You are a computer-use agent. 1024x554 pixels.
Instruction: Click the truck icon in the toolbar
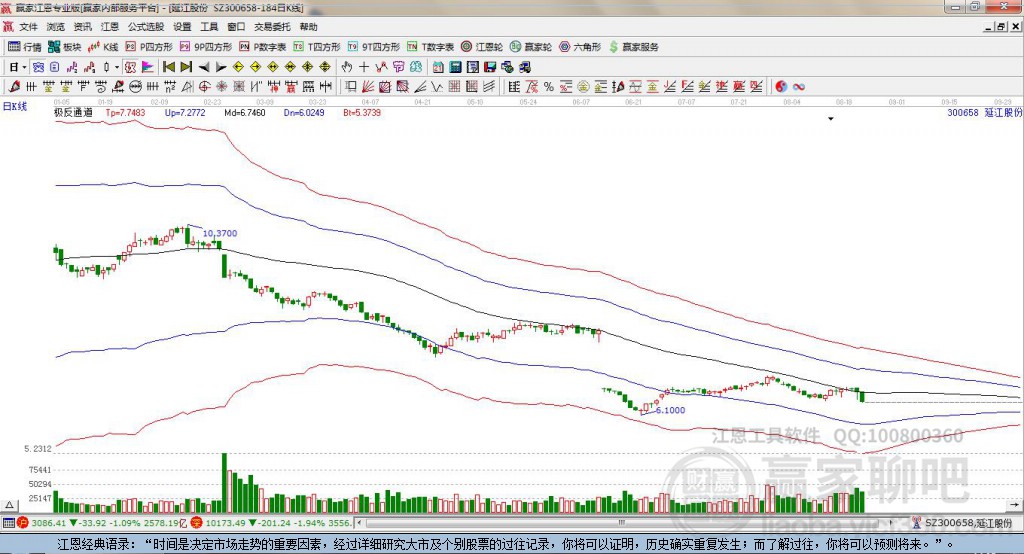524,67
